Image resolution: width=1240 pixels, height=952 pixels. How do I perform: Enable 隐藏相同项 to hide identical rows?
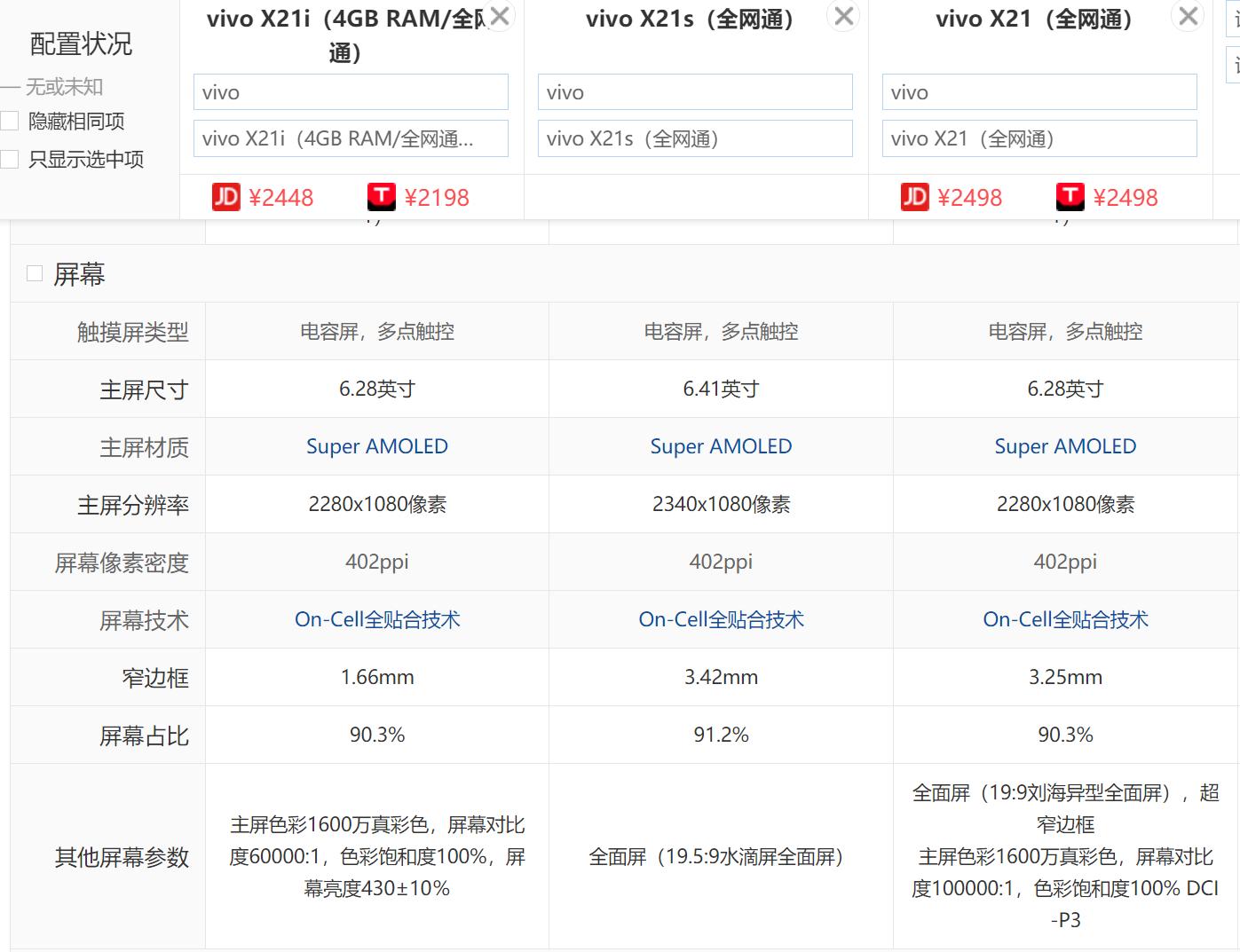point(10,120)
